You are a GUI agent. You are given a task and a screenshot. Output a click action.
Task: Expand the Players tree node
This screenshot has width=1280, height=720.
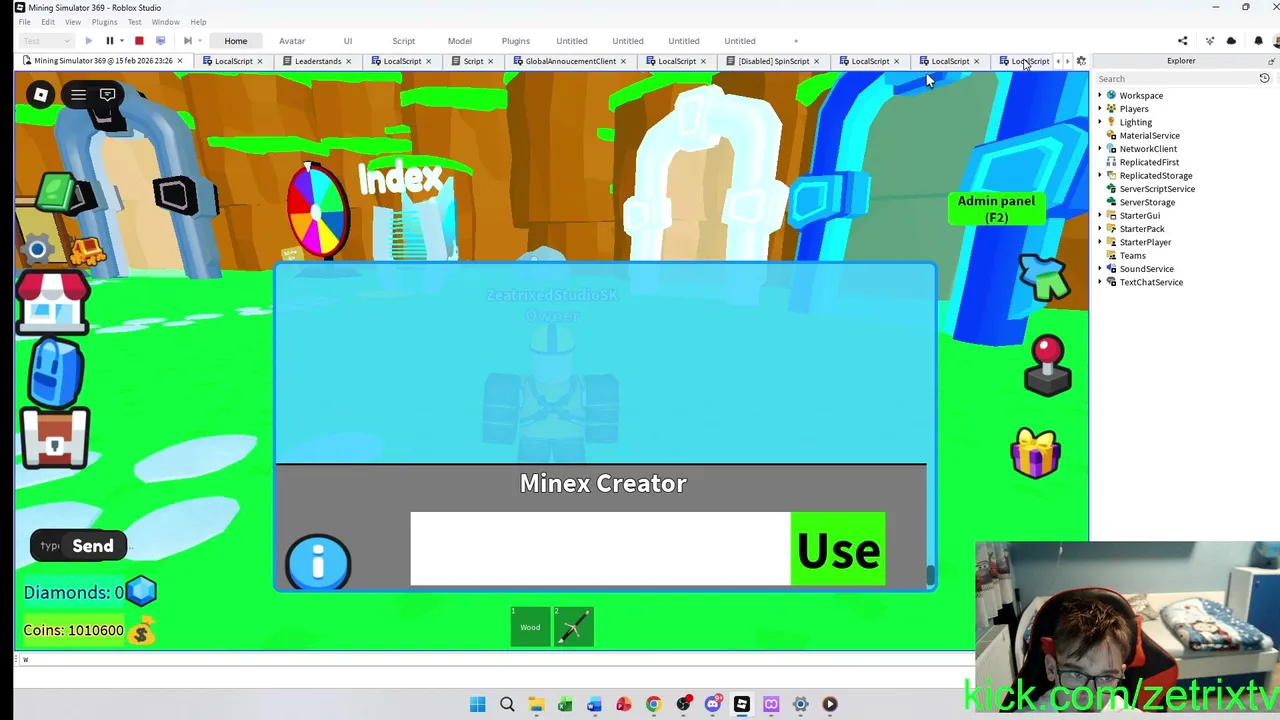point(1100,109)
